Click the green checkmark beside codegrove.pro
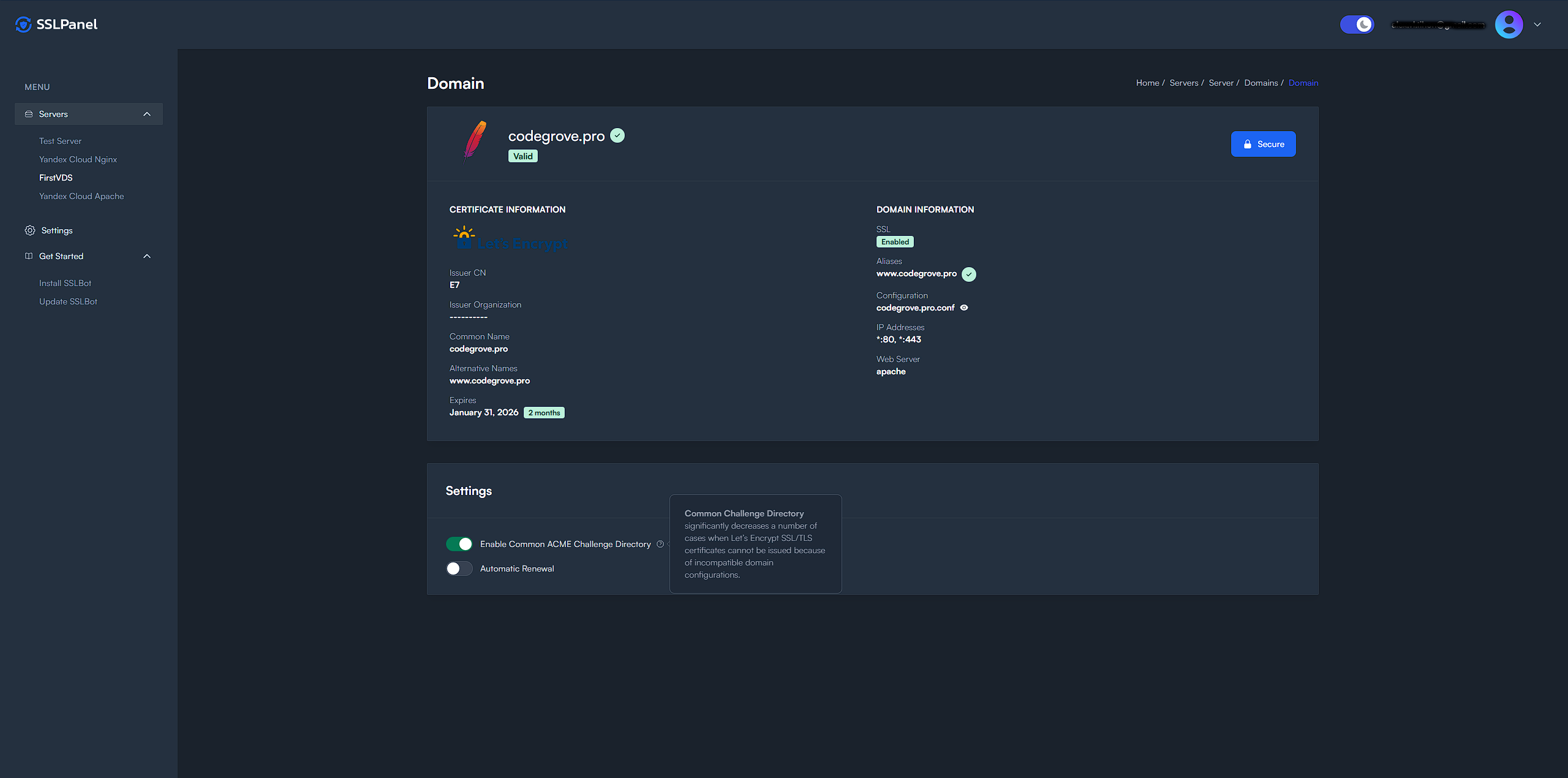Image resolution: width=1568 pixels, height=778 pixels. 617,135
